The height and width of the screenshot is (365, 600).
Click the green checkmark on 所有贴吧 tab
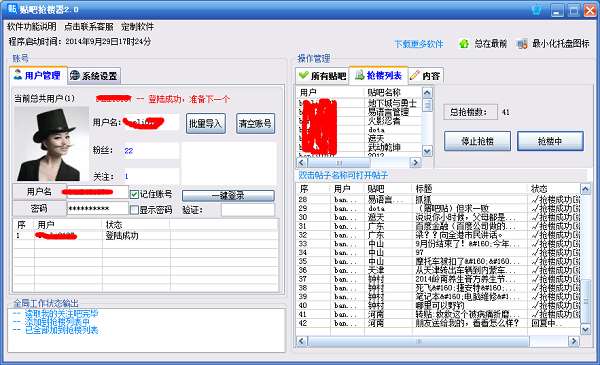pyautogui.click(x=303, y=75)
